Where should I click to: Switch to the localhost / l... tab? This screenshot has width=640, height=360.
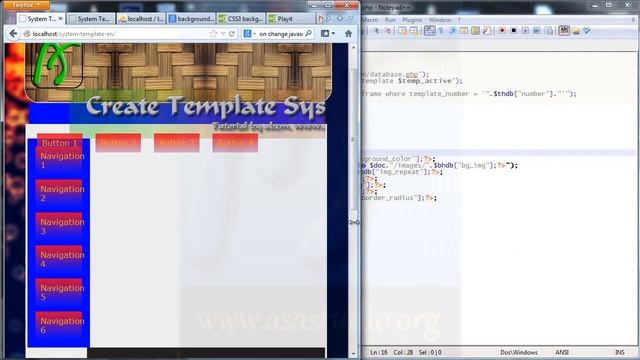tap(141, 19)
